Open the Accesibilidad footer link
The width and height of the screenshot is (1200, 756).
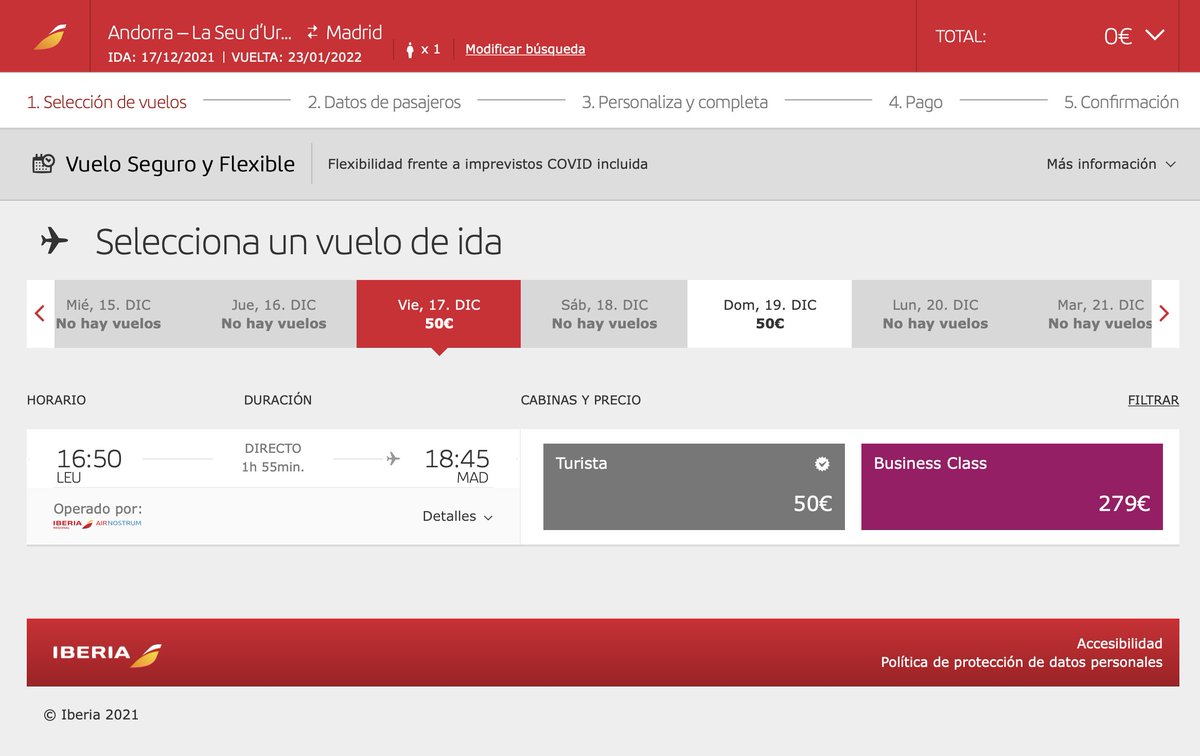tap(1120, 644)
